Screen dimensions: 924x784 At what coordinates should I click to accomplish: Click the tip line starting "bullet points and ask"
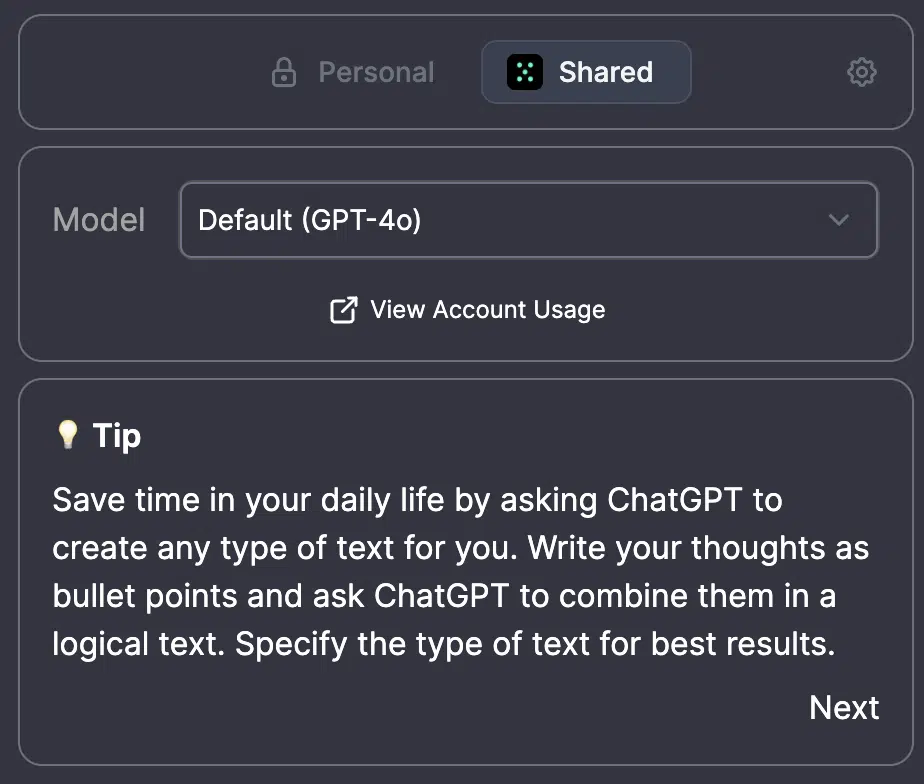click(444, 596)
